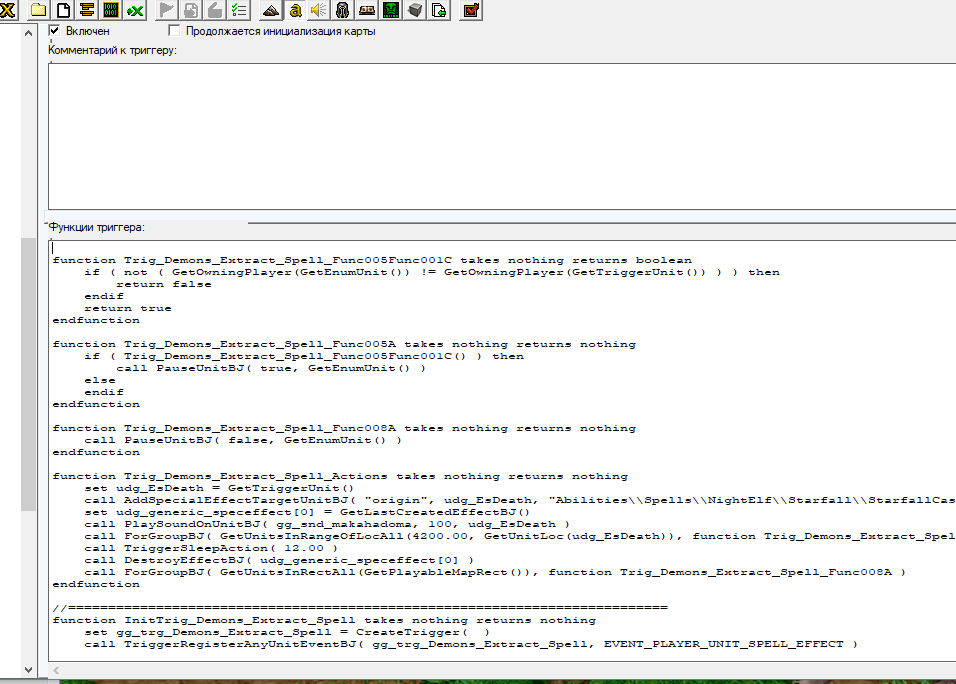The height and width of the screenshot is (684, 956).
Task: Click the TriggerRegisterAnyUnitEventBJ code line
Action: (x=471, y=644)
